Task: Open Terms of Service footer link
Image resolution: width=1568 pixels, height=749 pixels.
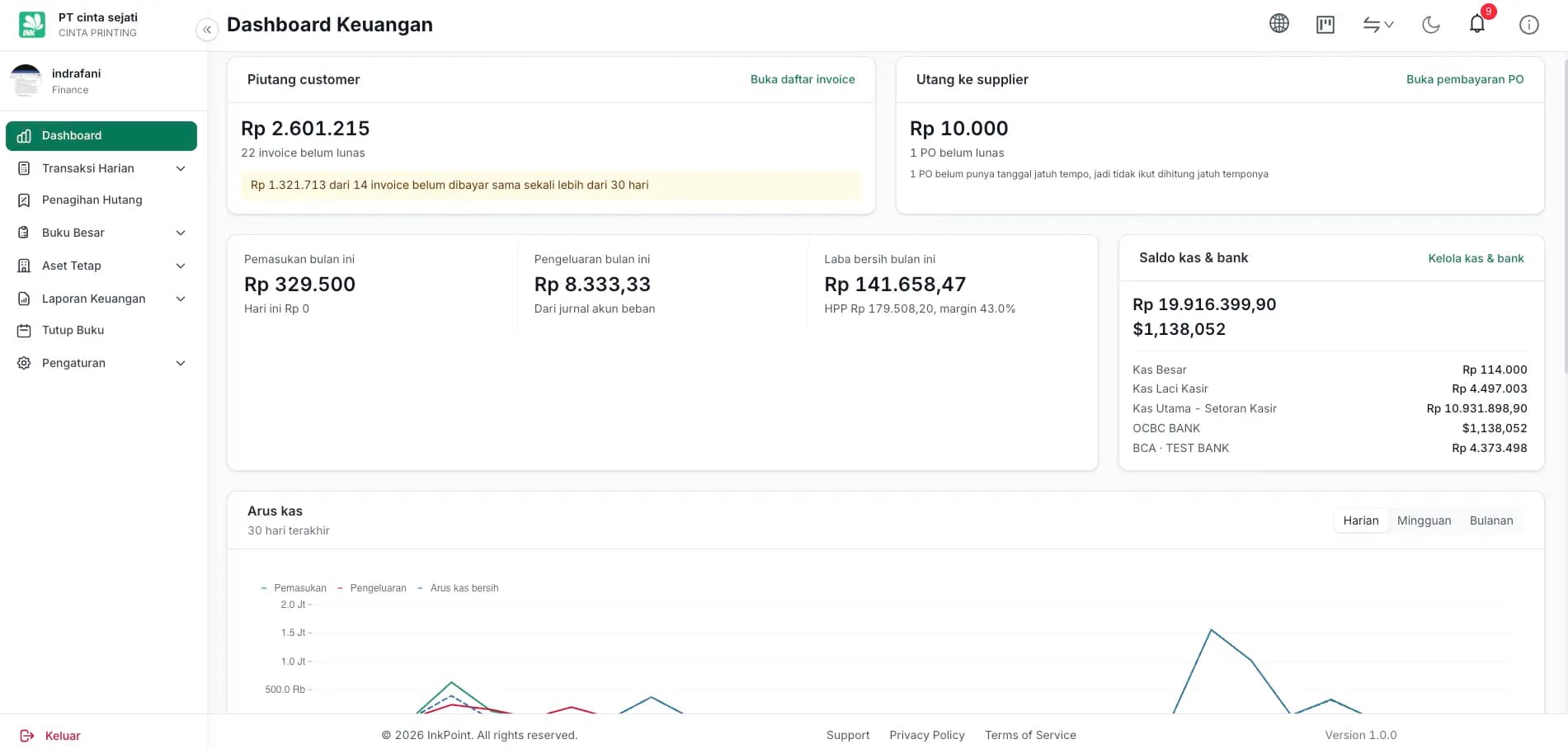Action: tap(1030, 735)
